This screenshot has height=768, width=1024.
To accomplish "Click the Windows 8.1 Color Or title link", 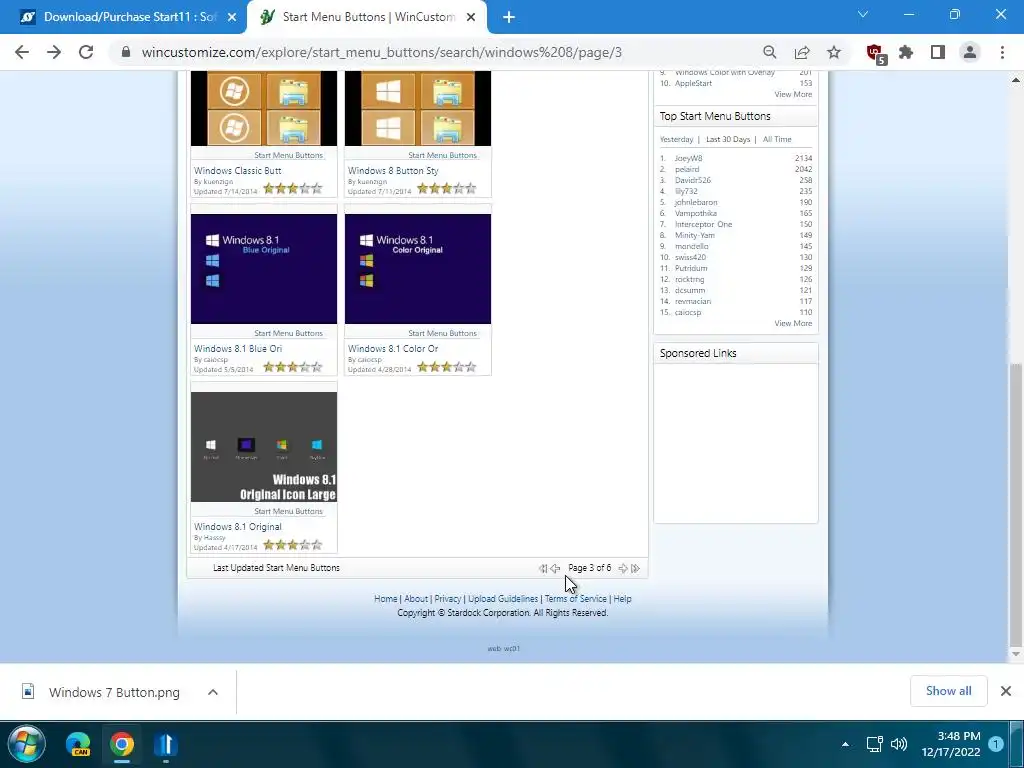I will (x=393, y=349).
